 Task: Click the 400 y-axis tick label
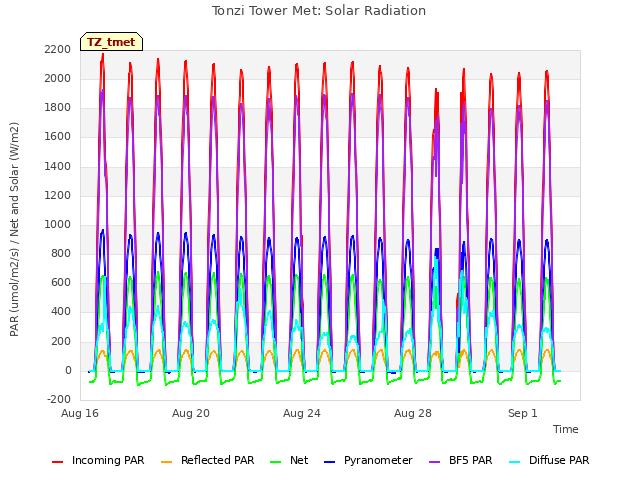61,312
